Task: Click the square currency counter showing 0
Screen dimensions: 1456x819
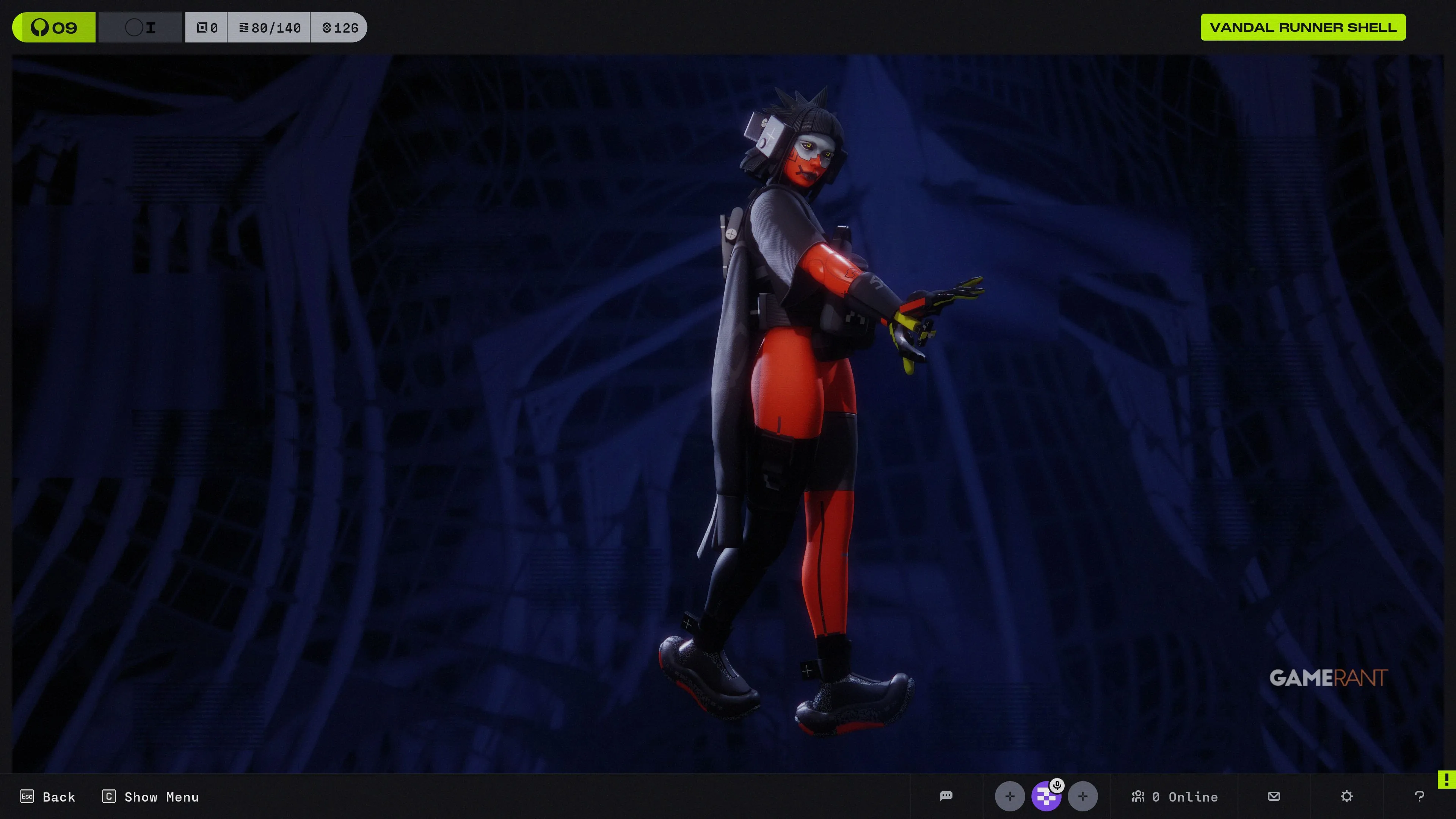Action: 206,27
